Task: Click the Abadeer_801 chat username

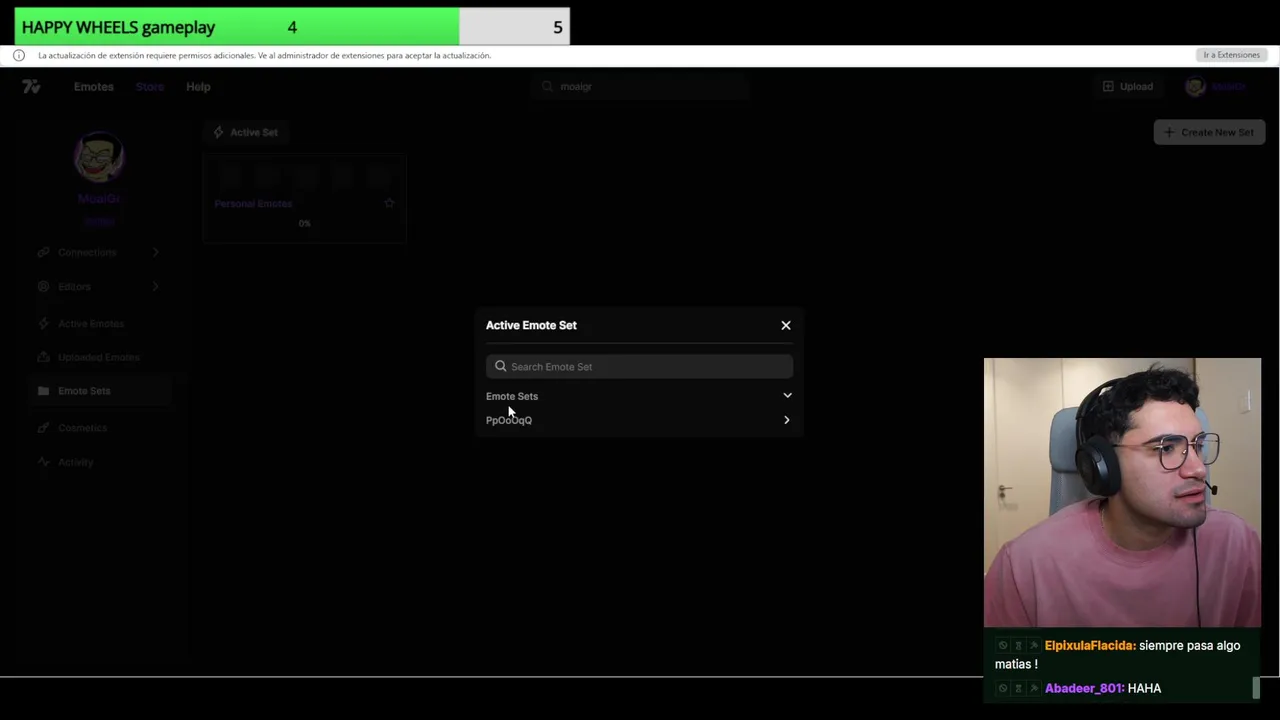Action: (x=1084, y=689)
